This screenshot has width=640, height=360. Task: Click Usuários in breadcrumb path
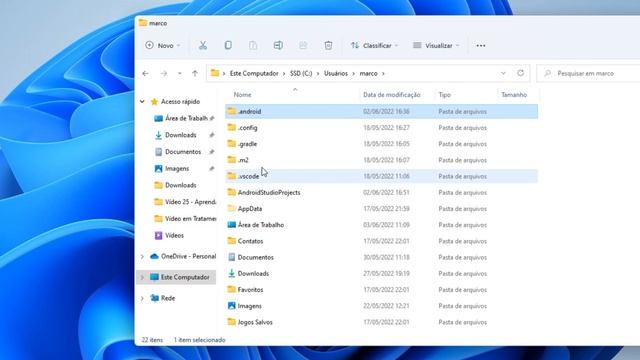pos(336,73)
